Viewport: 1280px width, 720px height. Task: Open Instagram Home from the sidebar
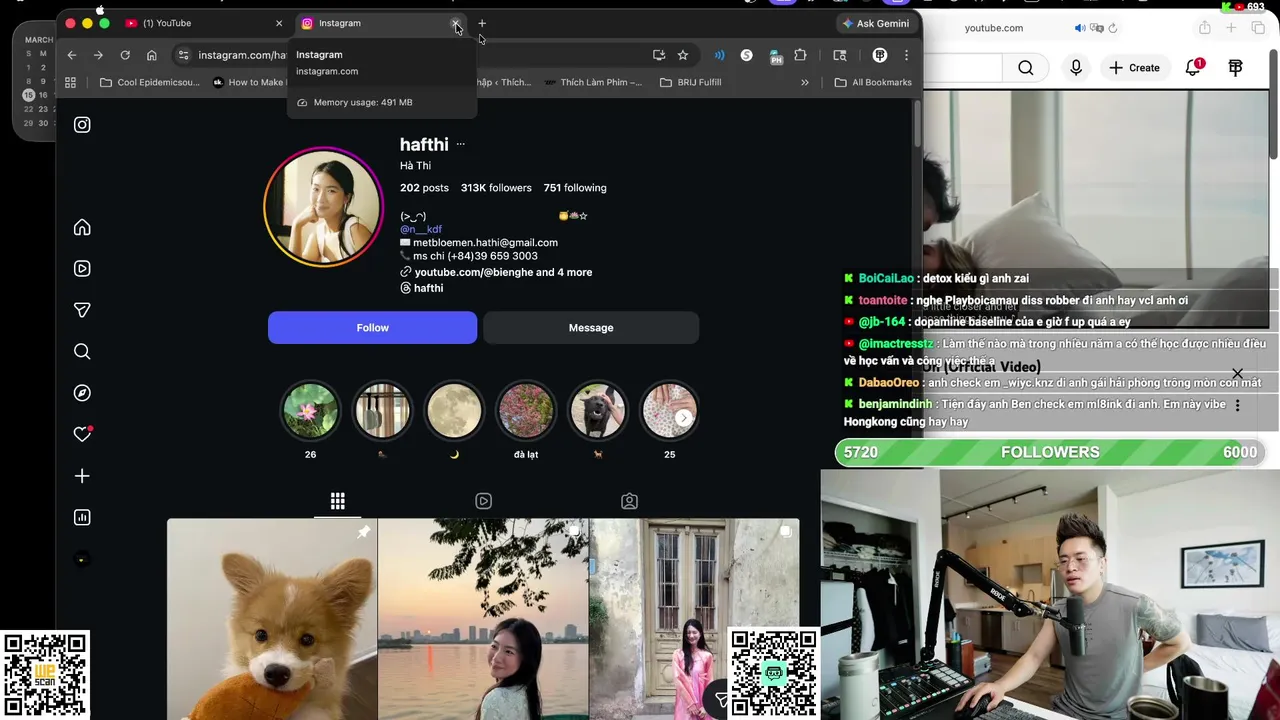tap(82, 227)
